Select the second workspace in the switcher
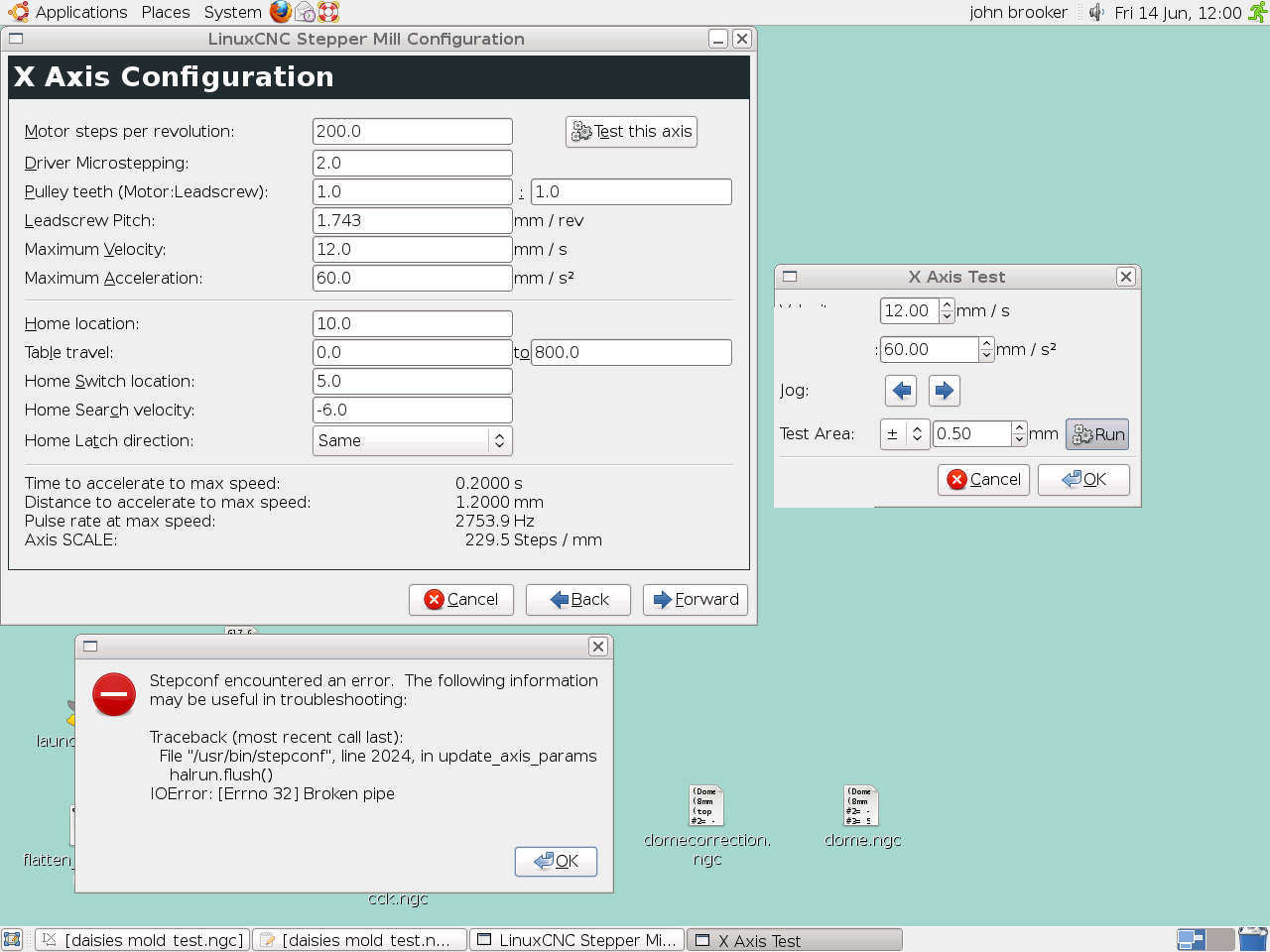The image size is (1270, 952). (x=1220, y=940)
